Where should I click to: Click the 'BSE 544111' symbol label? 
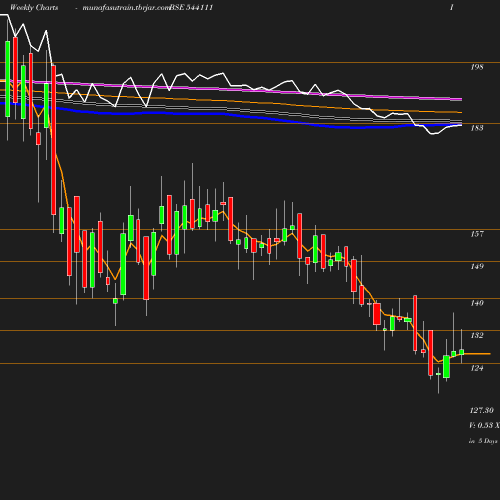tap(191, 7)
